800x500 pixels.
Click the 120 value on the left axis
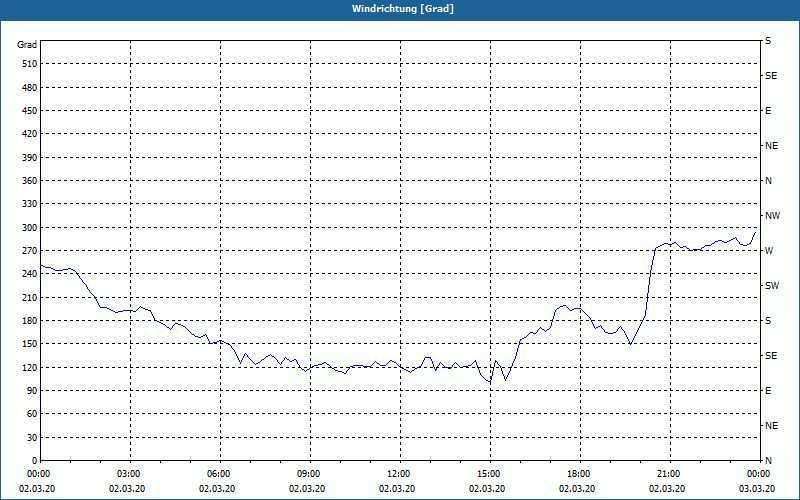click(30, 367)
